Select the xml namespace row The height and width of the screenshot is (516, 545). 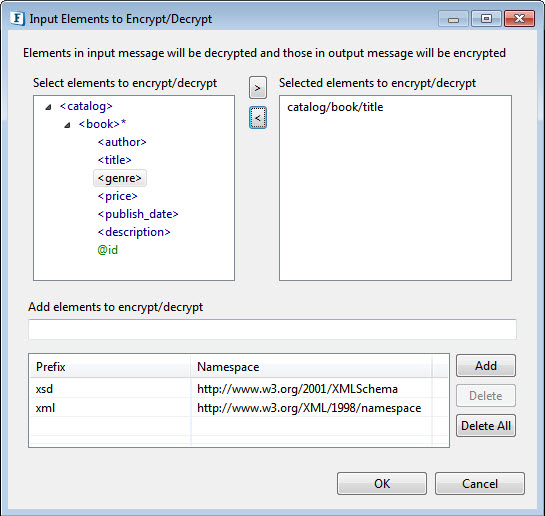[238, 408]
